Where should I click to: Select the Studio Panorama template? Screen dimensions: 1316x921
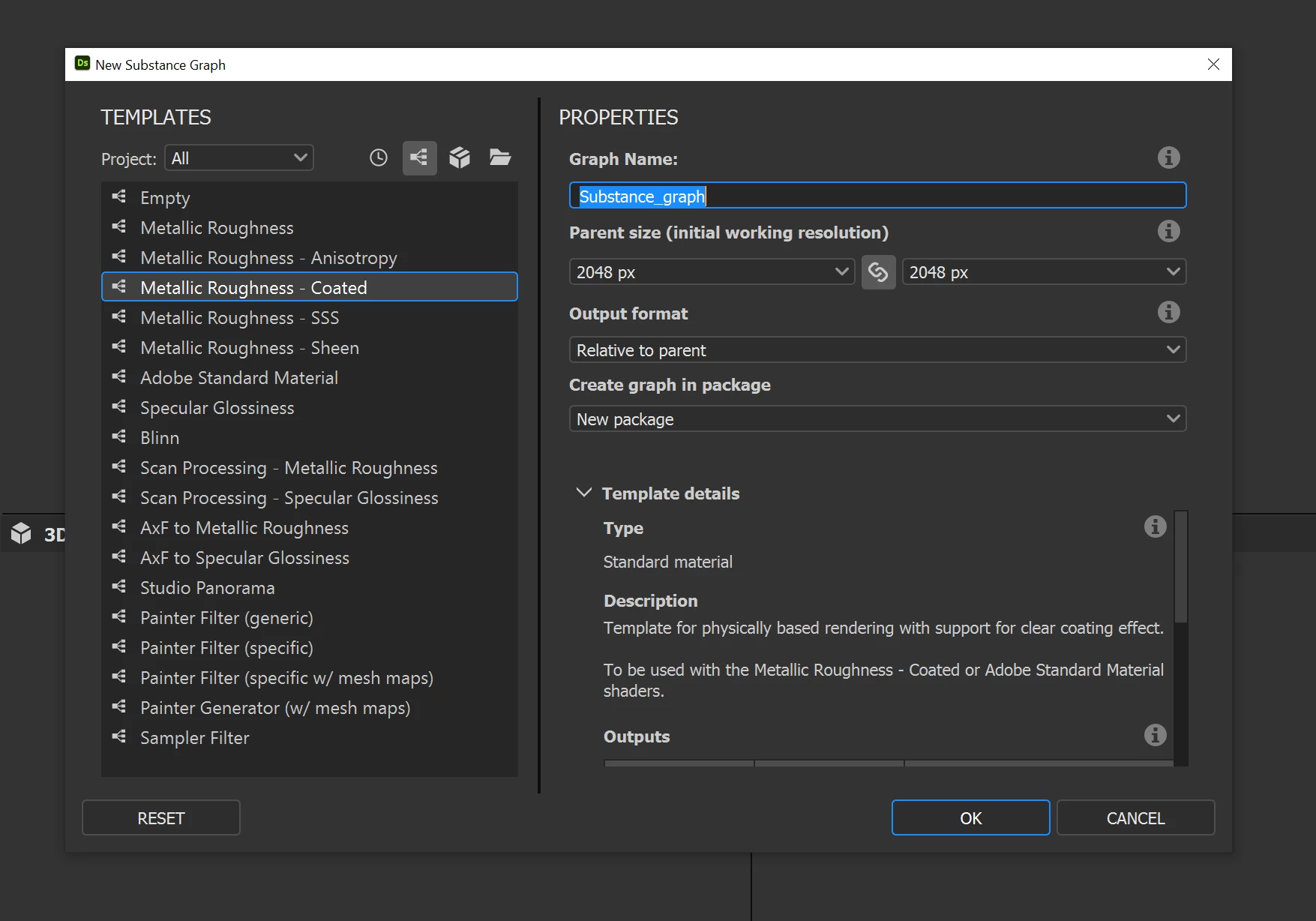coord(310,587)
